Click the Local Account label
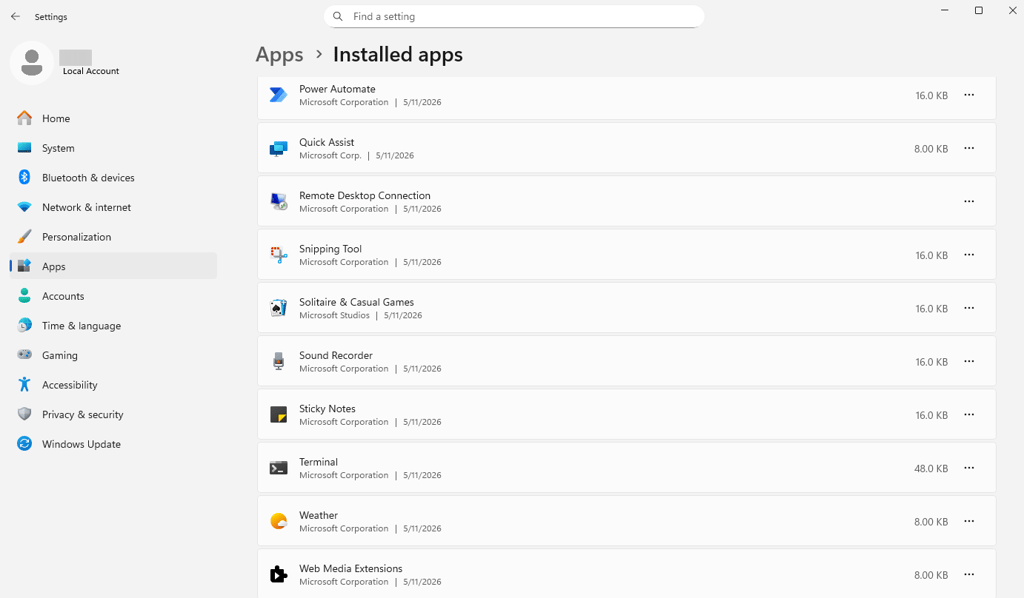The height and width of the screenshot is (598, 1024). [x=91, y=71]
